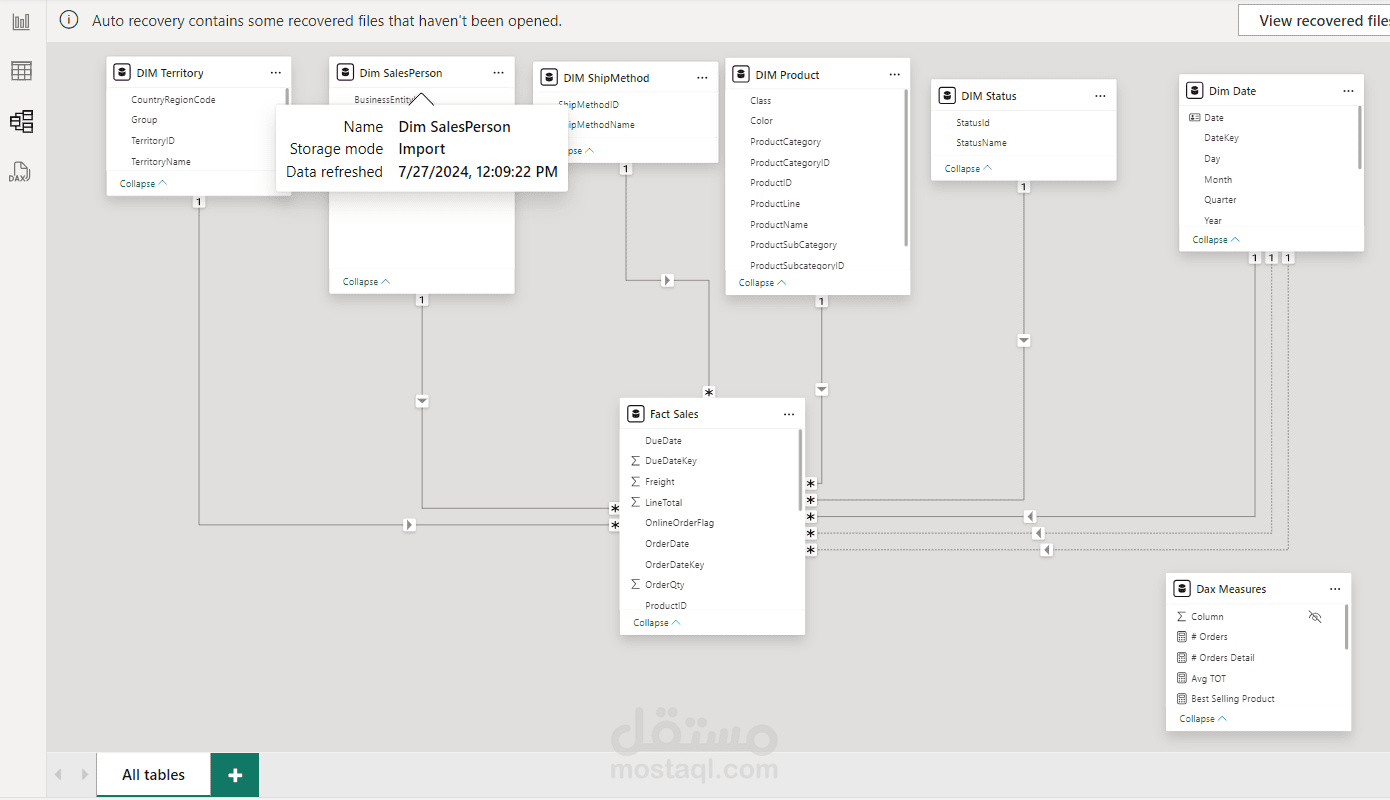Click filter arrow on DIM Status relationship line

click(x=1024, y=341)
